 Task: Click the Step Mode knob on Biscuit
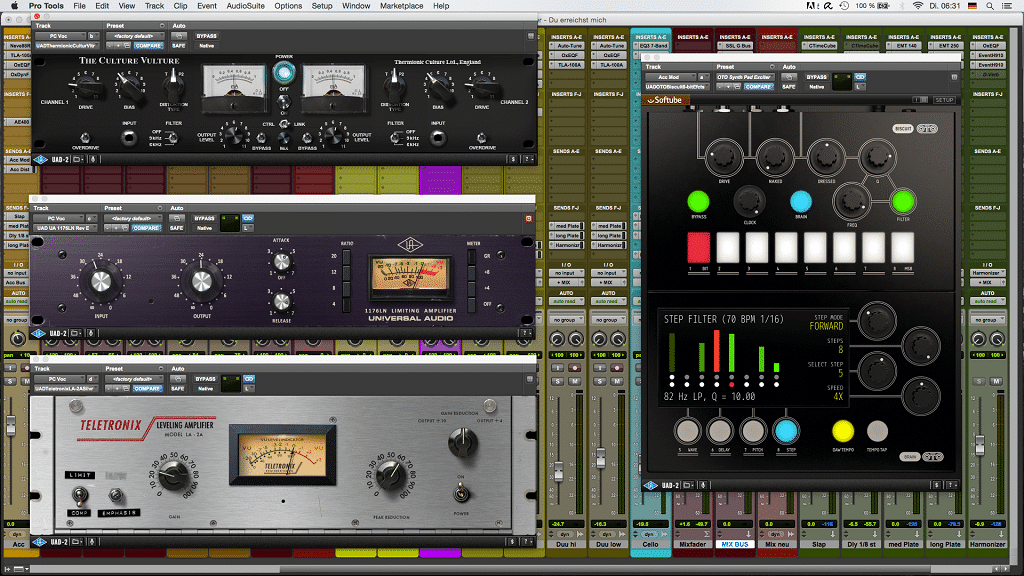point(876,321)
